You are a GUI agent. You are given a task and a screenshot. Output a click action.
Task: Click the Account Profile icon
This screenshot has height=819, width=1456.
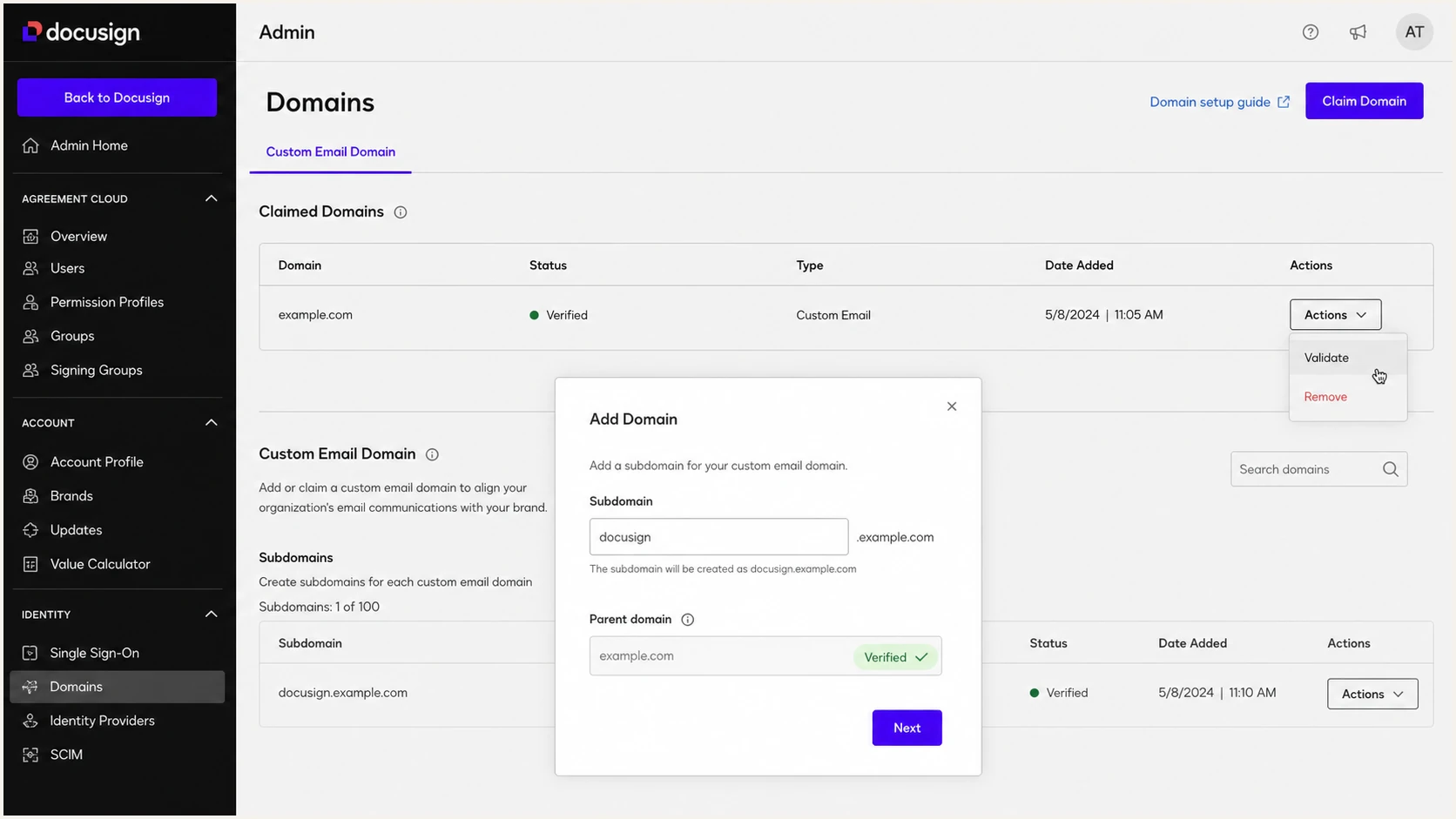pos(30,462)
